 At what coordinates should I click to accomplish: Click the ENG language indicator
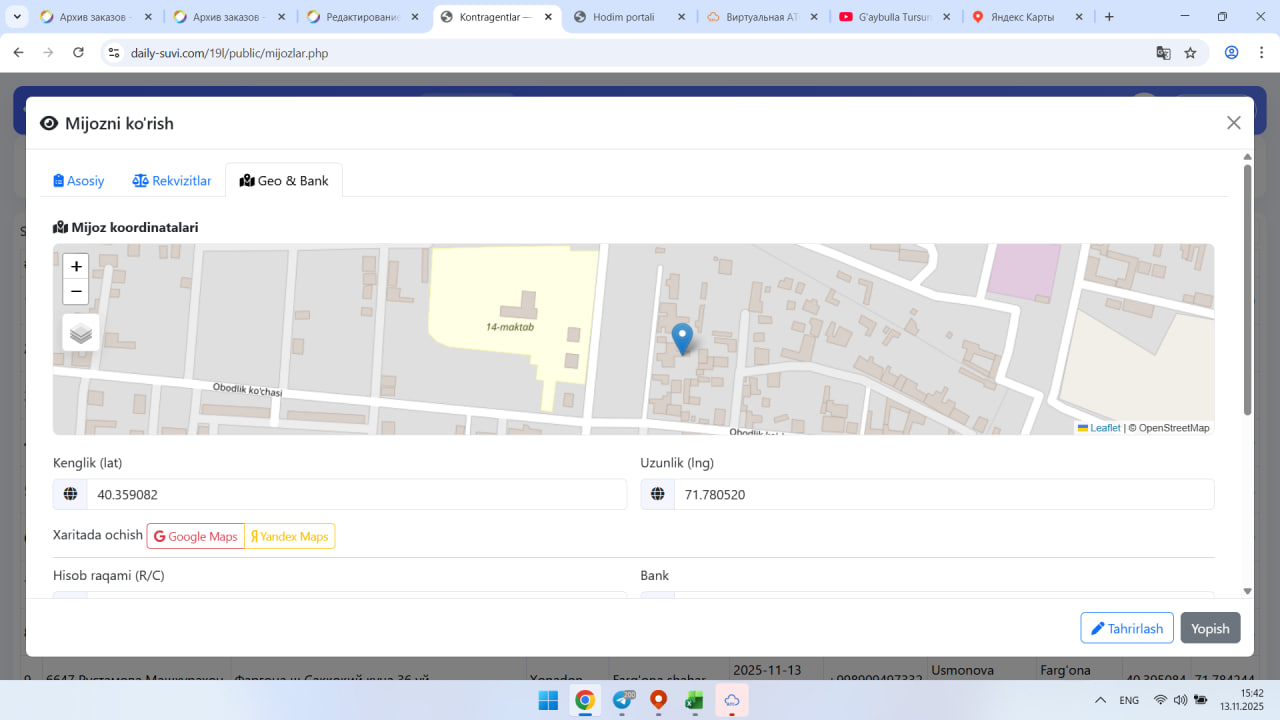click(1129, 700)
